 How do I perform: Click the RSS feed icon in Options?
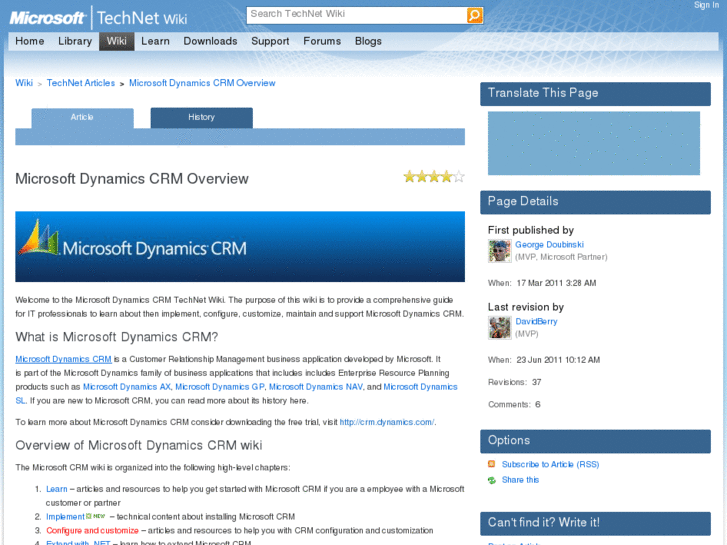point(491,464)
